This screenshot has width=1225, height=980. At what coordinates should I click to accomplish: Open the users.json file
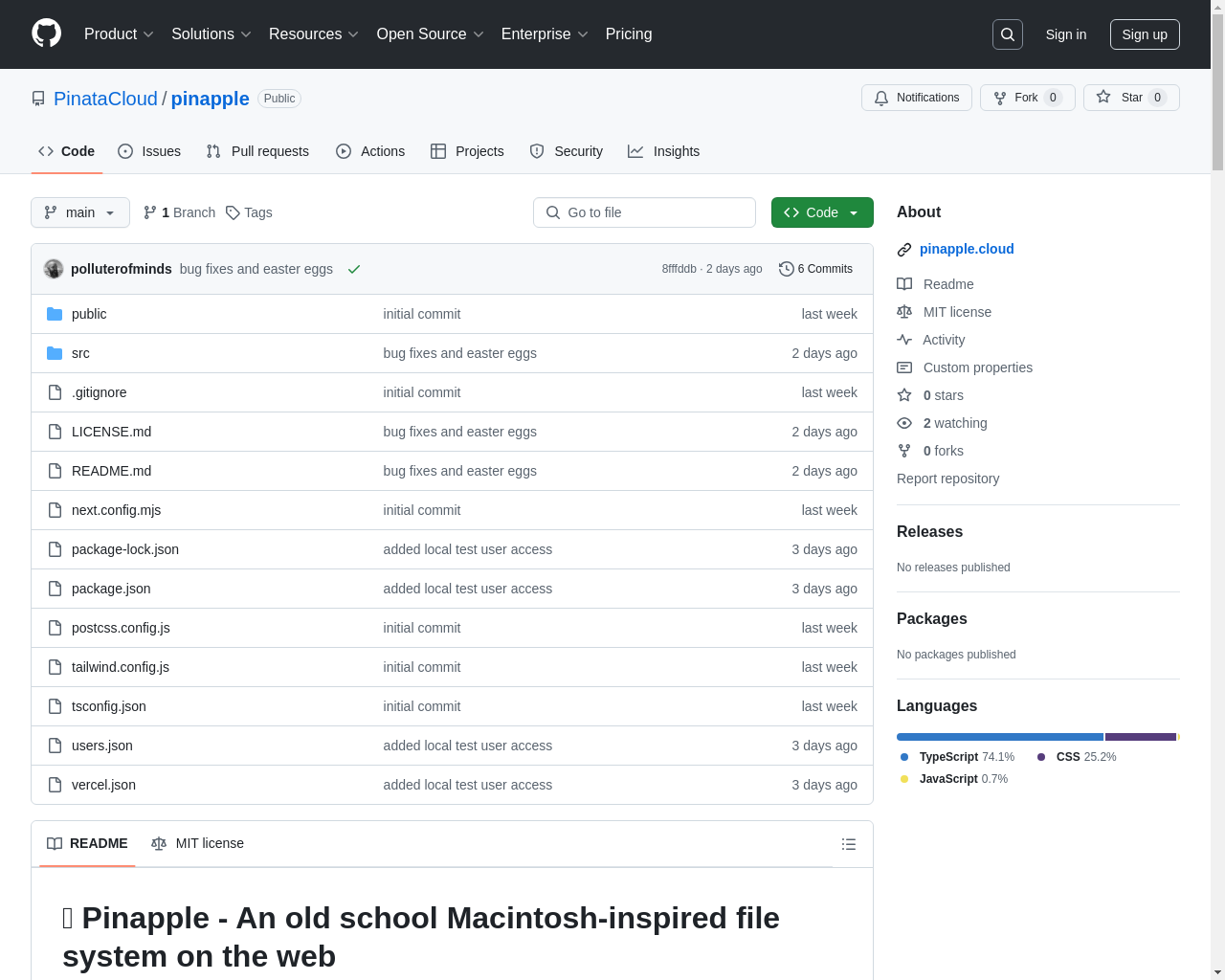pyautogui.click(x=102, y=746)
